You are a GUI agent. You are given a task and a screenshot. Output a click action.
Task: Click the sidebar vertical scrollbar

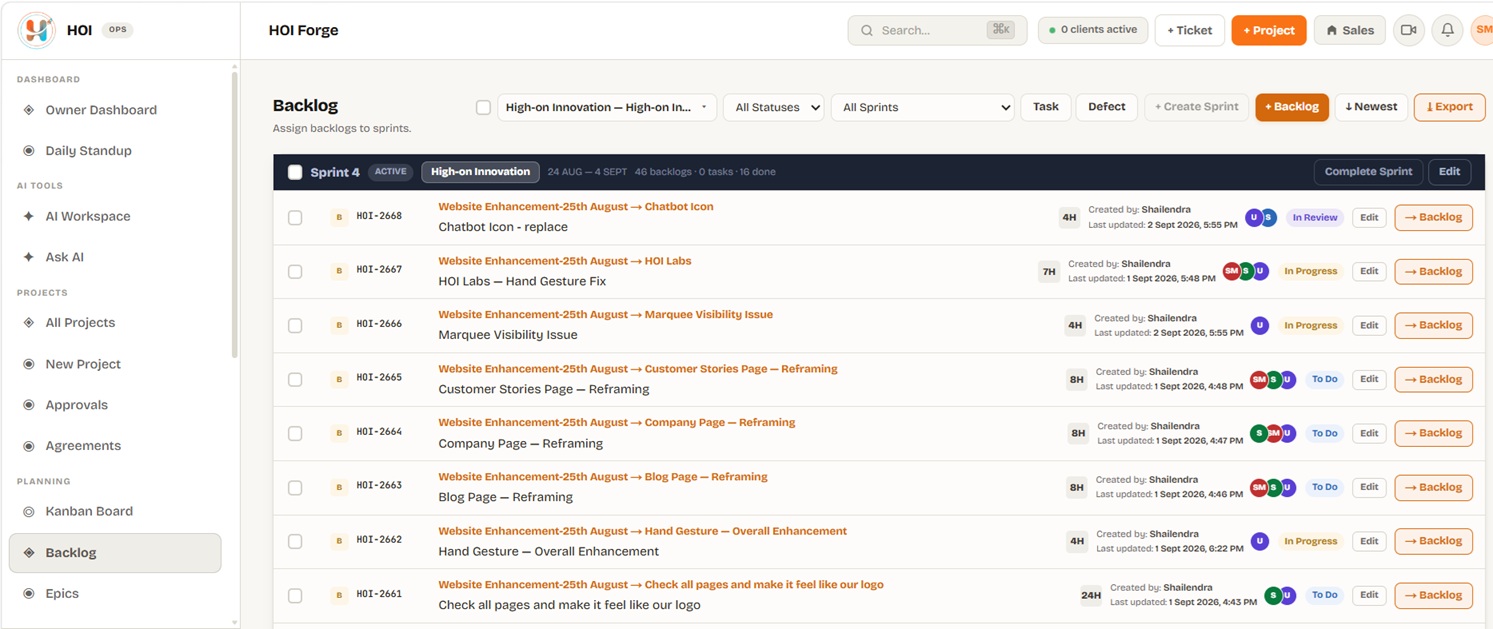coord(235,214)
